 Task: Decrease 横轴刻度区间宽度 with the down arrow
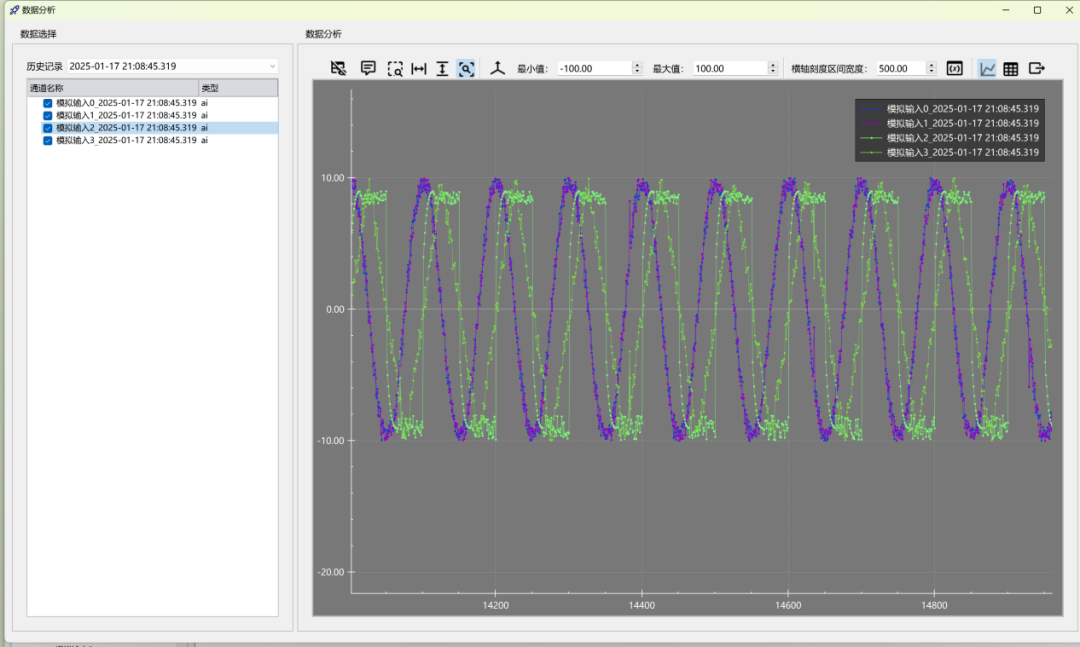tap(931, 72)
